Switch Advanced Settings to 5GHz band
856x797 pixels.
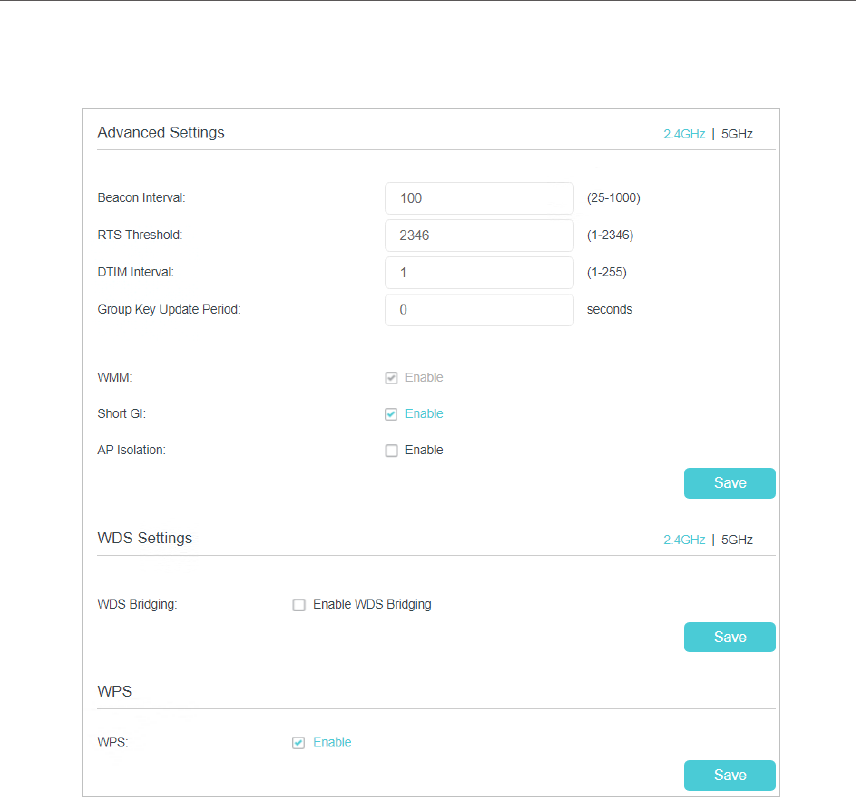(737, 134)
